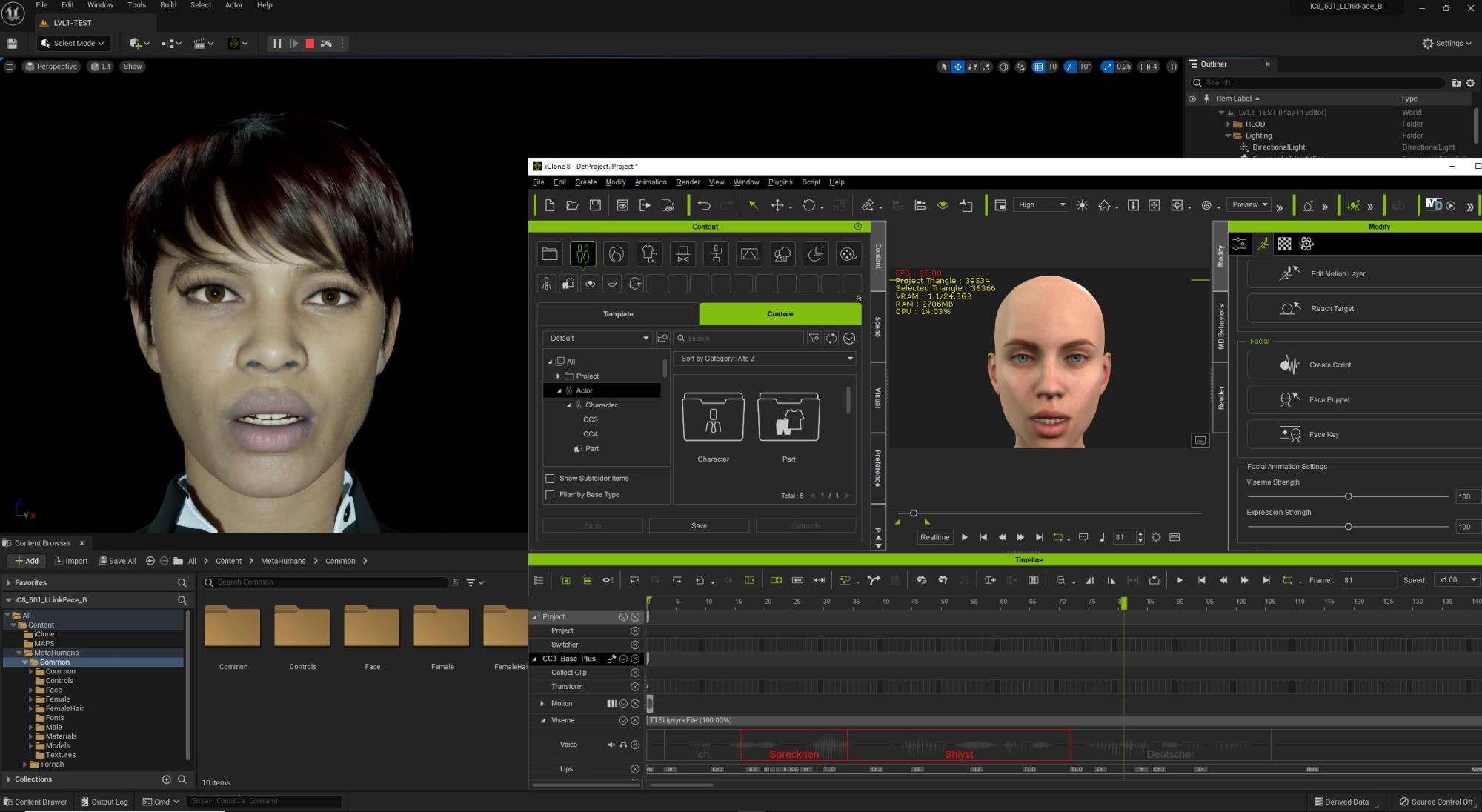This screenshot has height=812, width=1482.
Task: Toggle Unreal viewport grid snapping icon
Action: (x=1039, y=67)
